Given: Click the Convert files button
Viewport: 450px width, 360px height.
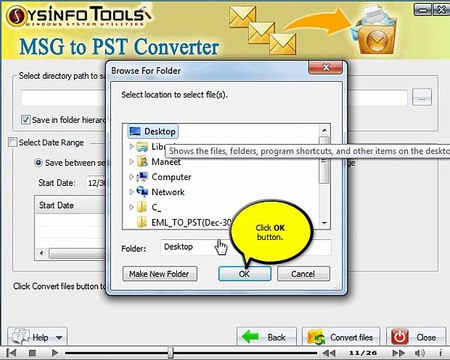Looking at the screenshot, I should (341, 337).
